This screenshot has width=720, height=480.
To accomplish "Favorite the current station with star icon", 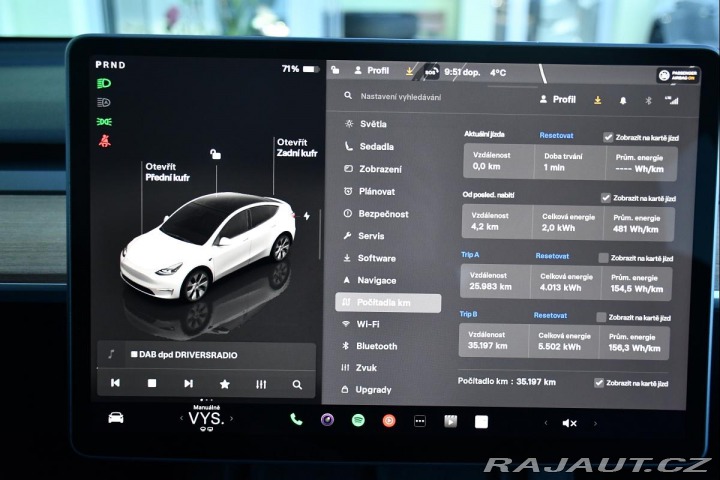I will pos(225,384).
